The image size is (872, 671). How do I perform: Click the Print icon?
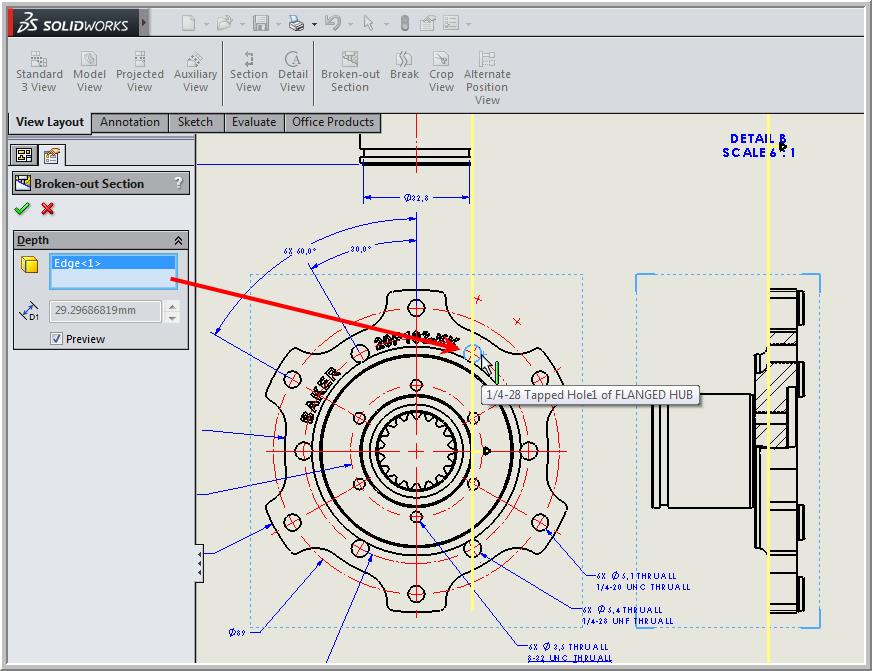(296, 23)
